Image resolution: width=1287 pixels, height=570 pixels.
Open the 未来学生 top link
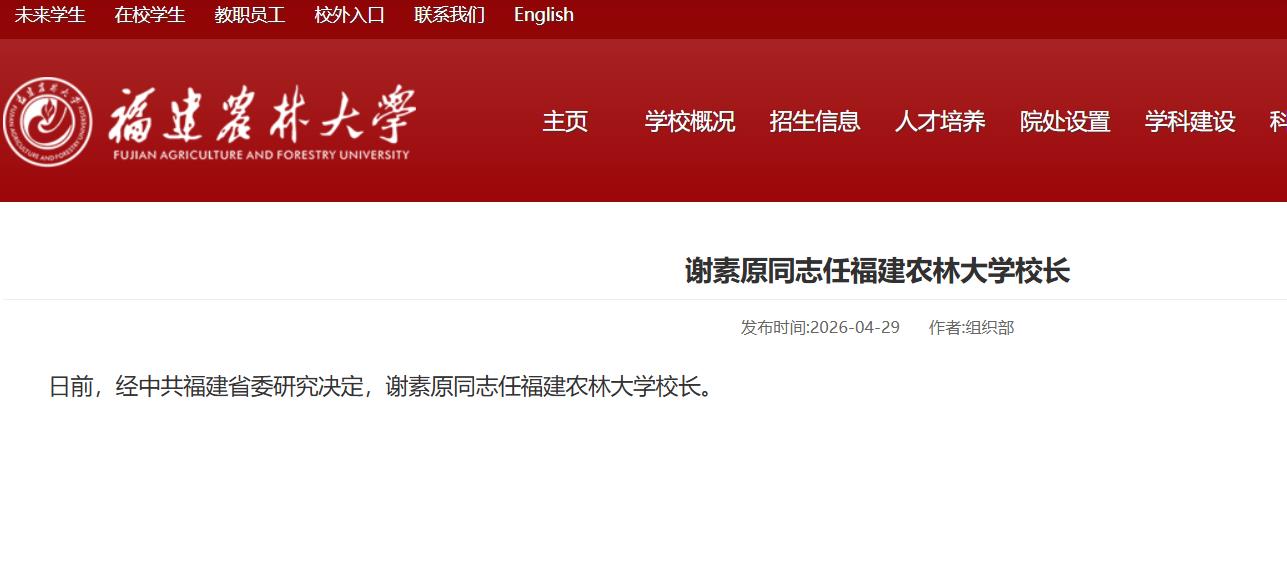tap(50, 15)
